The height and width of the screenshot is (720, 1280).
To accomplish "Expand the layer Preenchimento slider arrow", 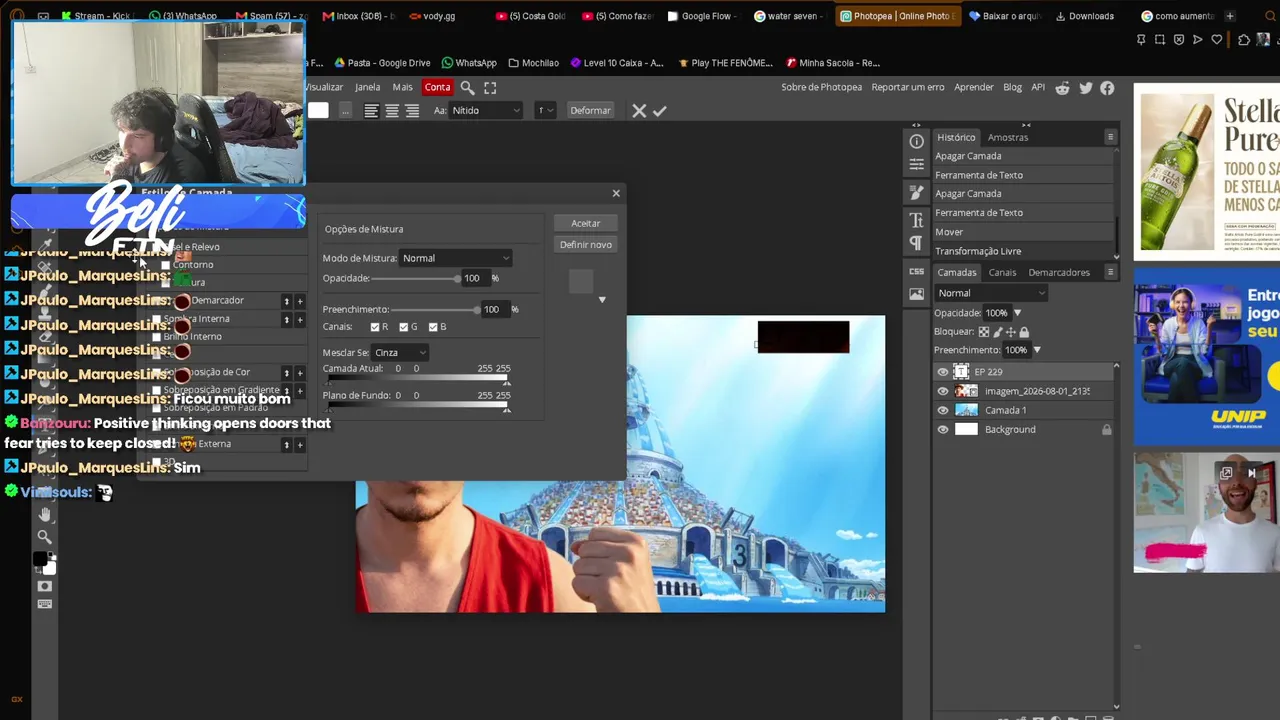I will [x=1036, y=350].
